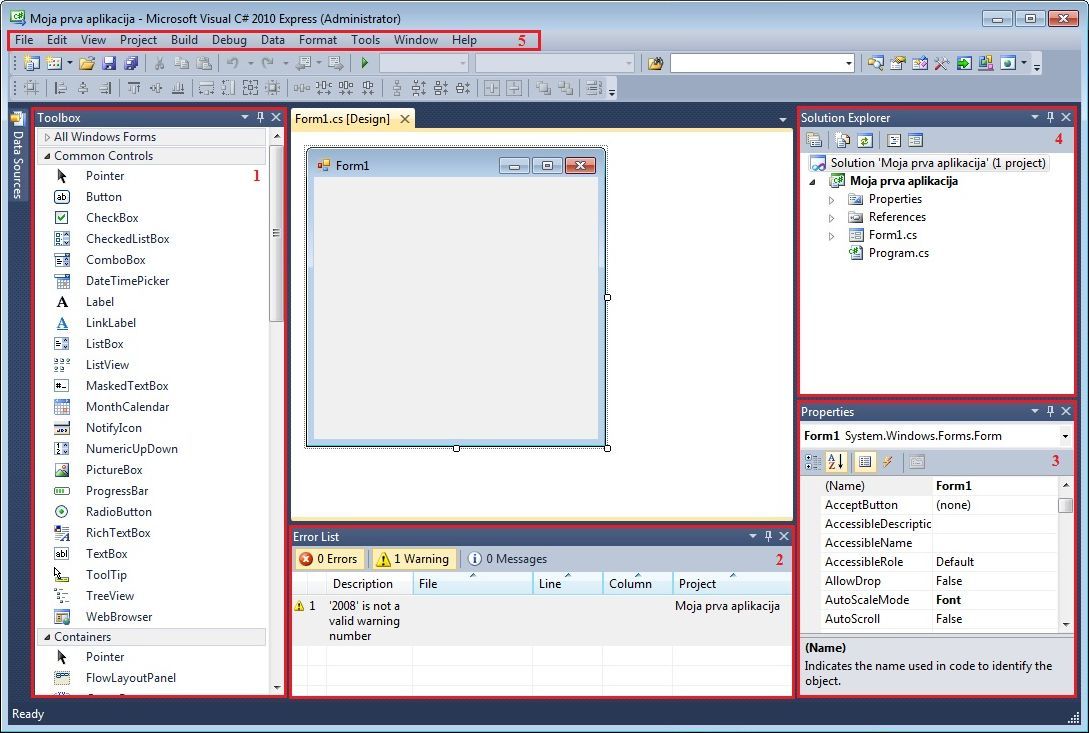Sort Error List by Project column header

tap(731, 584)
